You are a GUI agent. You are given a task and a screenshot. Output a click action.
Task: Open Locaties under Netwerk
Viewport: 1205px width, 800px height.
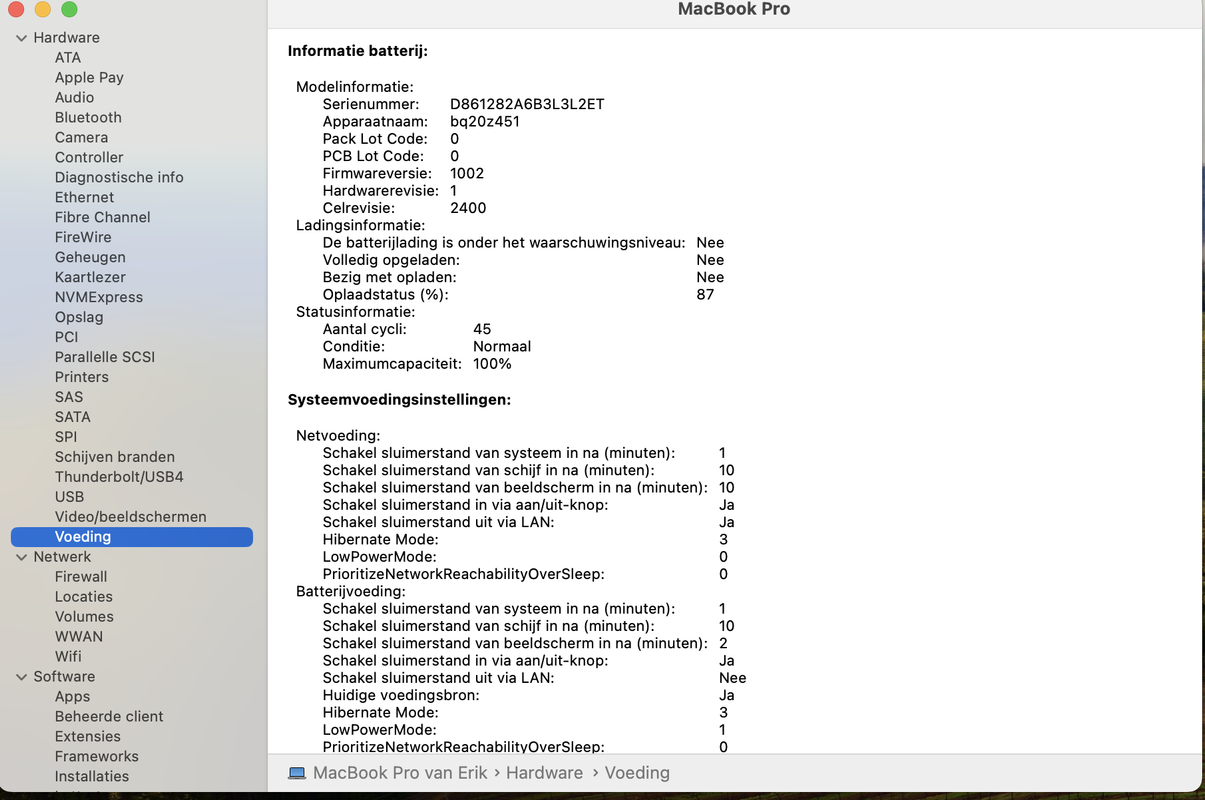[84, 597]
